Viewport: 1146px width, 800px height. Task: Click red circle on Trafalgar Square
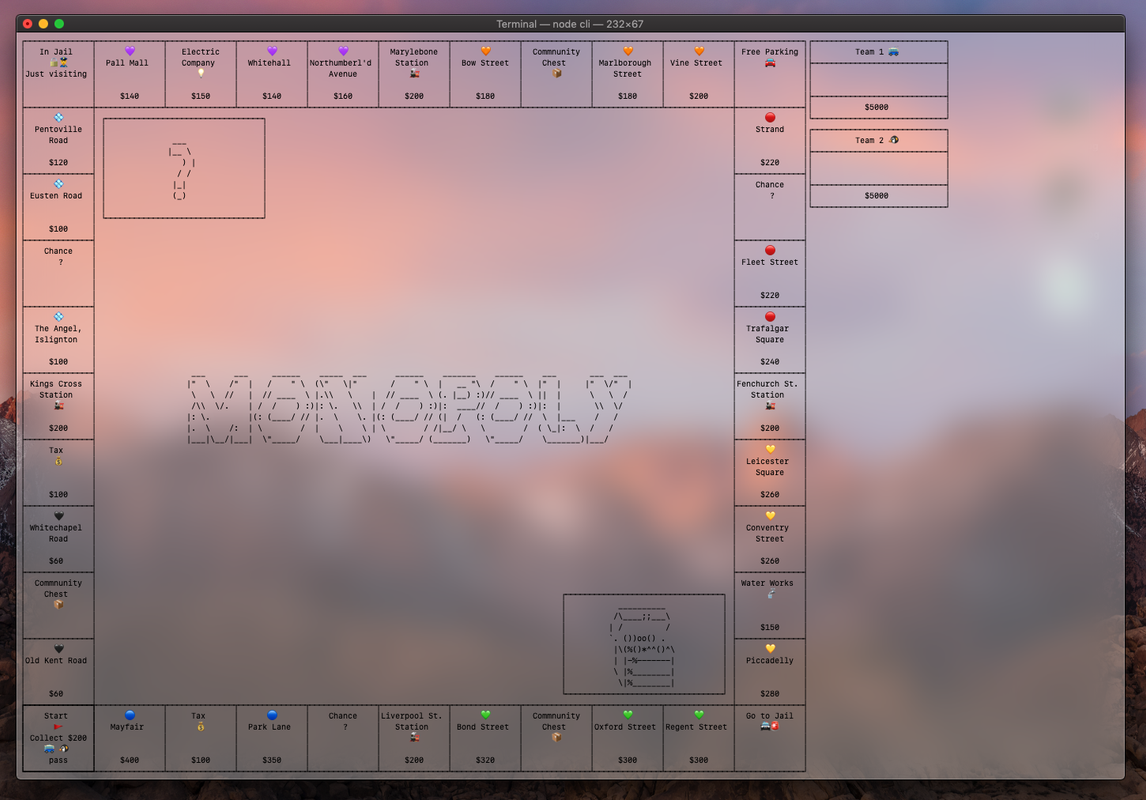point(770,317)
